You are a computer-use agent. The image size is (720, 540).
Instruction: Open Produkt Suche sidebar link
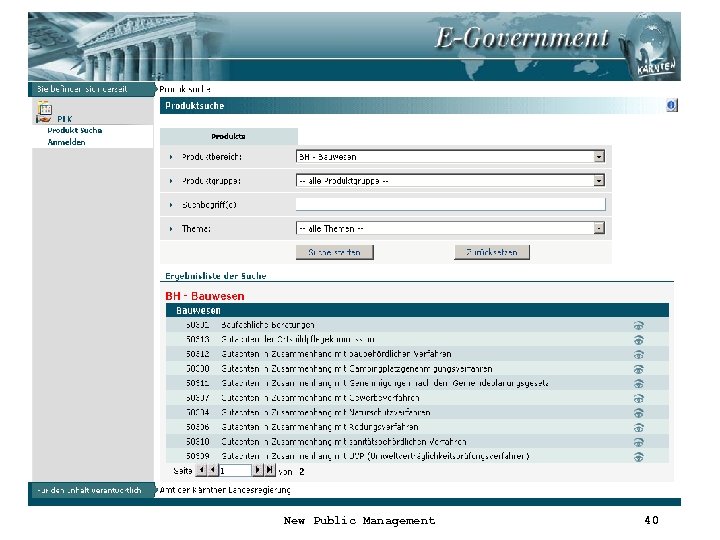pyautogui.click(x=74, y=130)
